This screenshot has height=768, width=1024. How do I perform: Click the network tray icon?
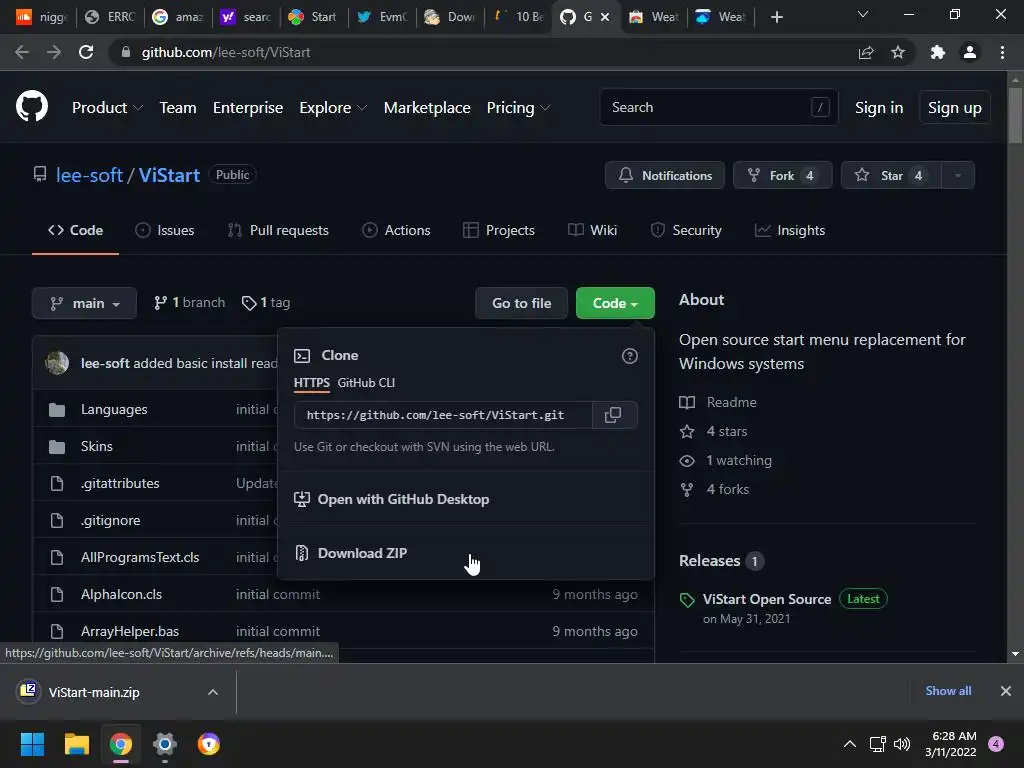(877, 744)
